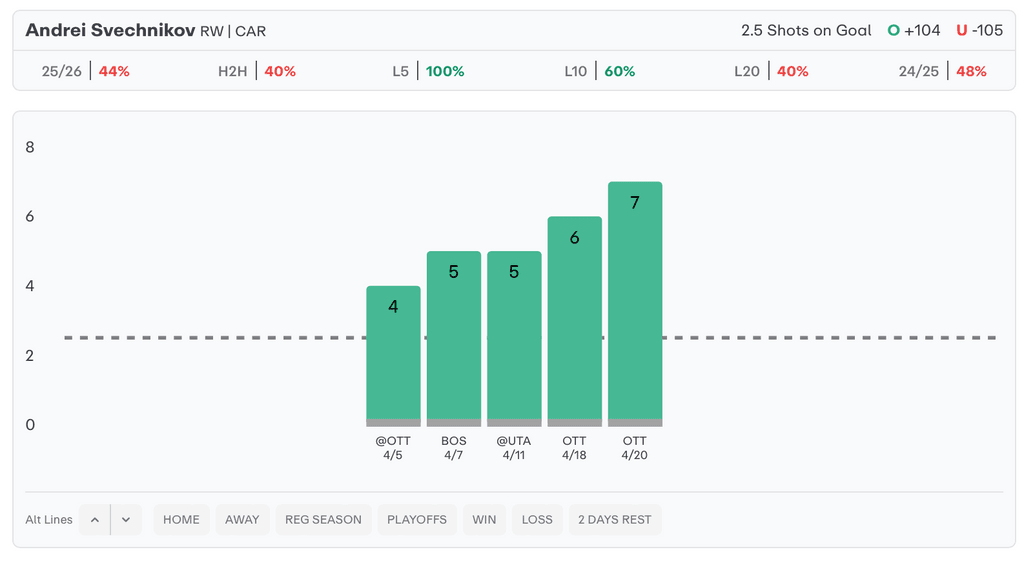Enable the PLAYOFFS filter
The image size is (1024, 563).
coord(416,520)
